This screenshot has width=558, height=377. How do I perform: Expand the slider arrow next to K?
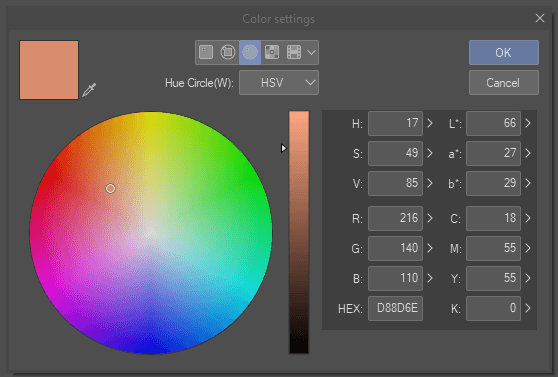click(x=528, y=308)
